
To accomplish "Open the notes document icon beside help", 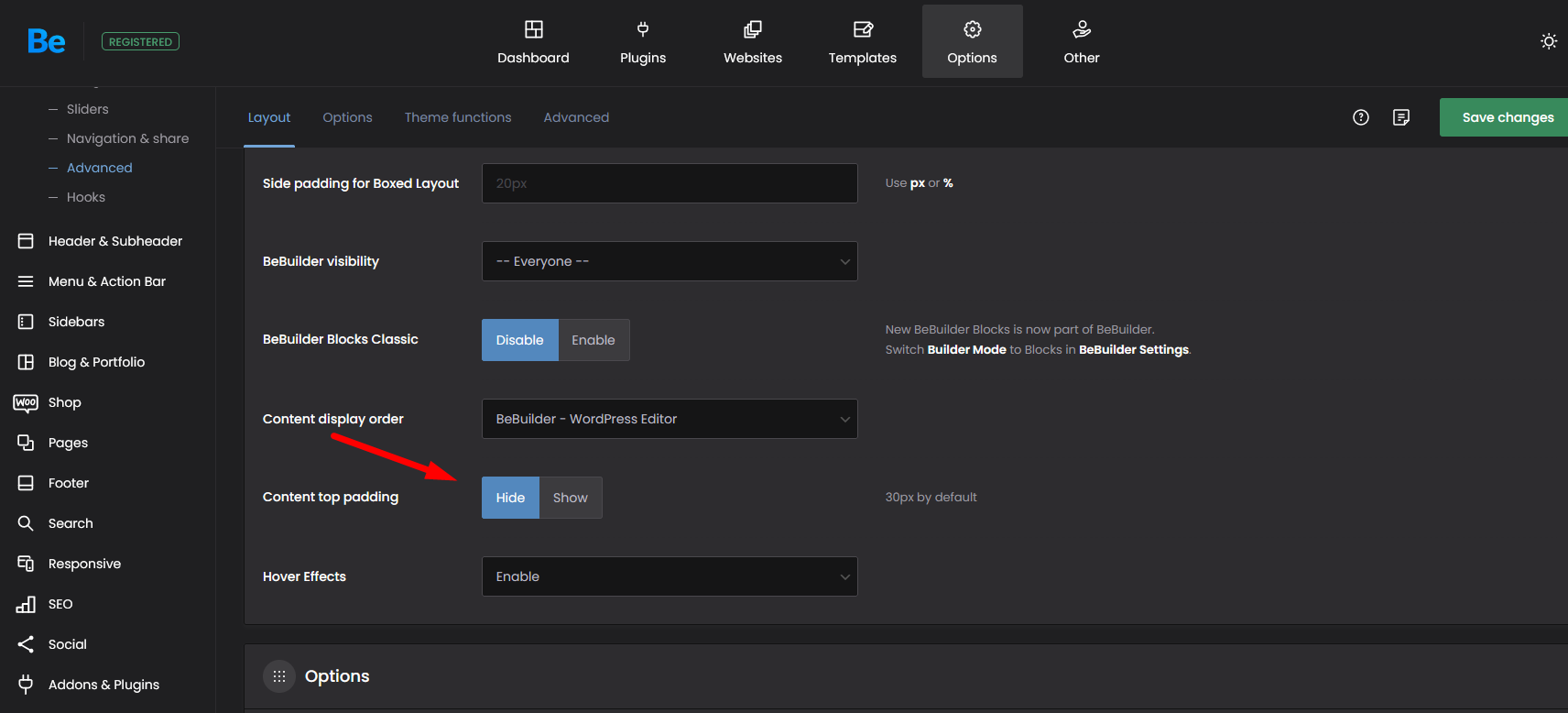I will (1401, 117).
